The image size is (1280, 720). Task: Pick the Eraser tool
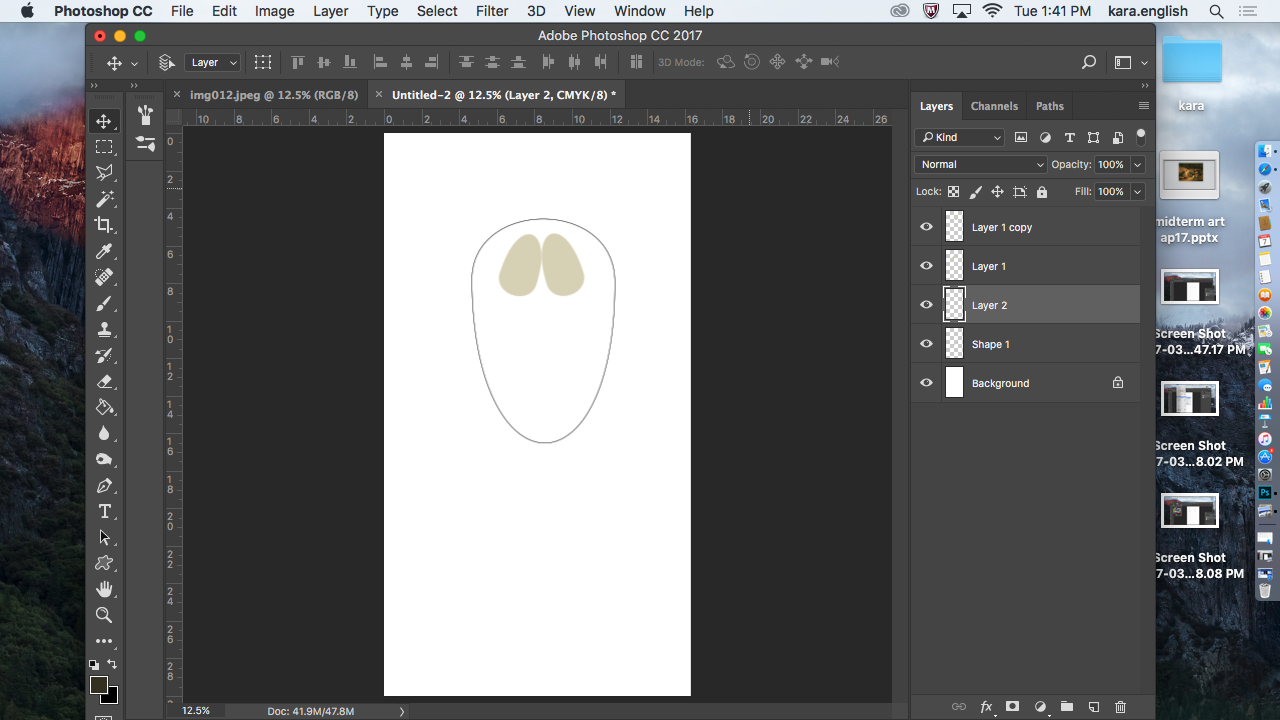click(104, 381)
